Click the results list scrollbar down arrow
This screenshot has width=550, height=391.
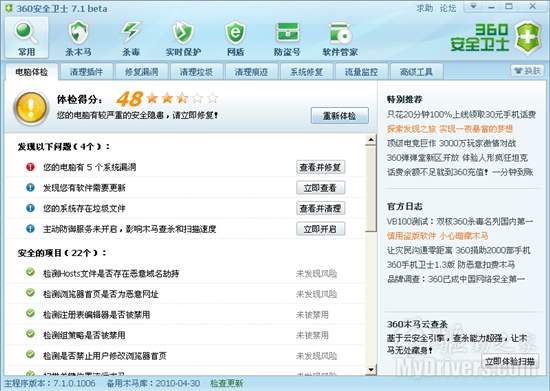click(371, 369)
